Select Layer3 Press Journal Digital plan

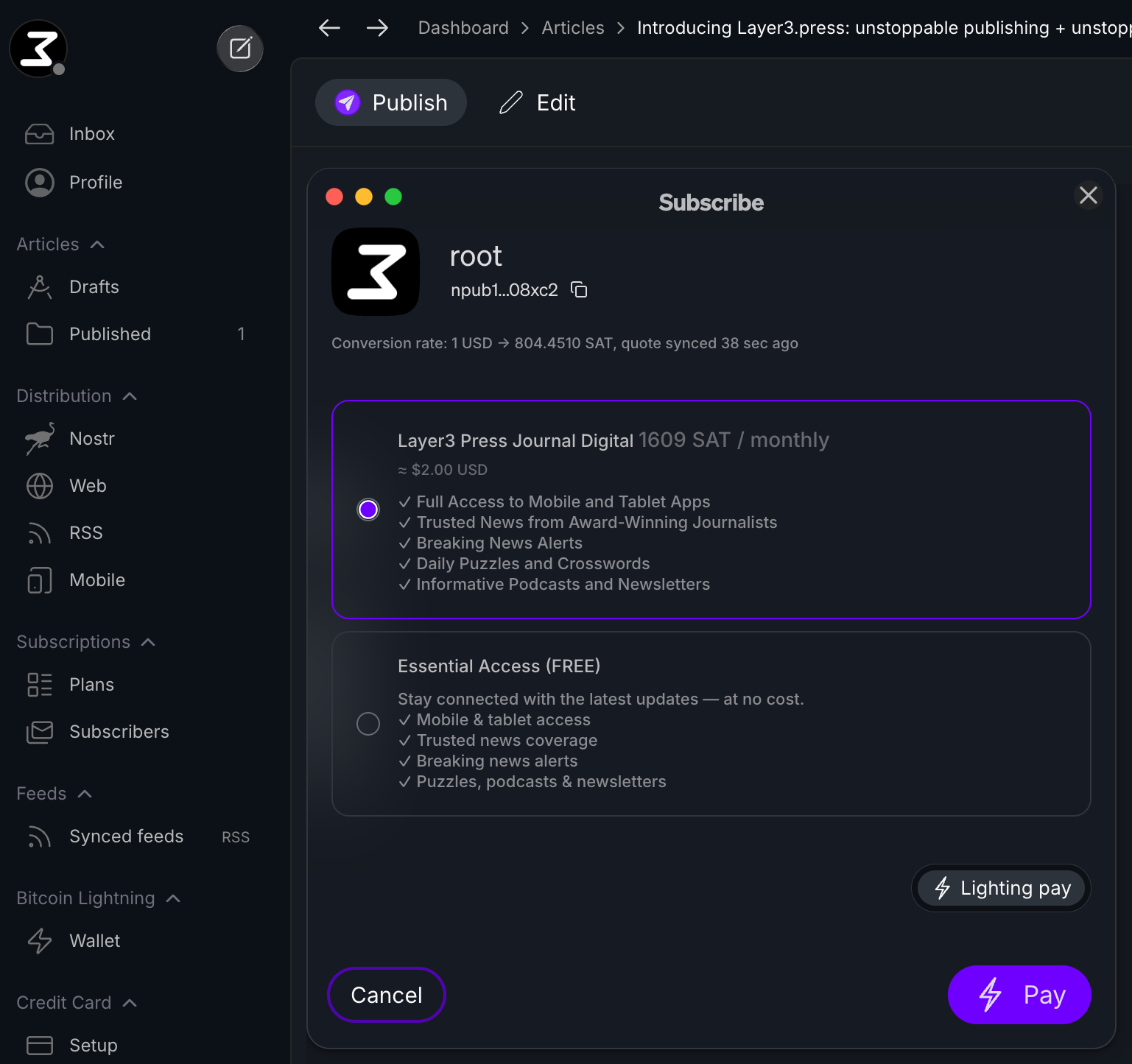(368, 510)
